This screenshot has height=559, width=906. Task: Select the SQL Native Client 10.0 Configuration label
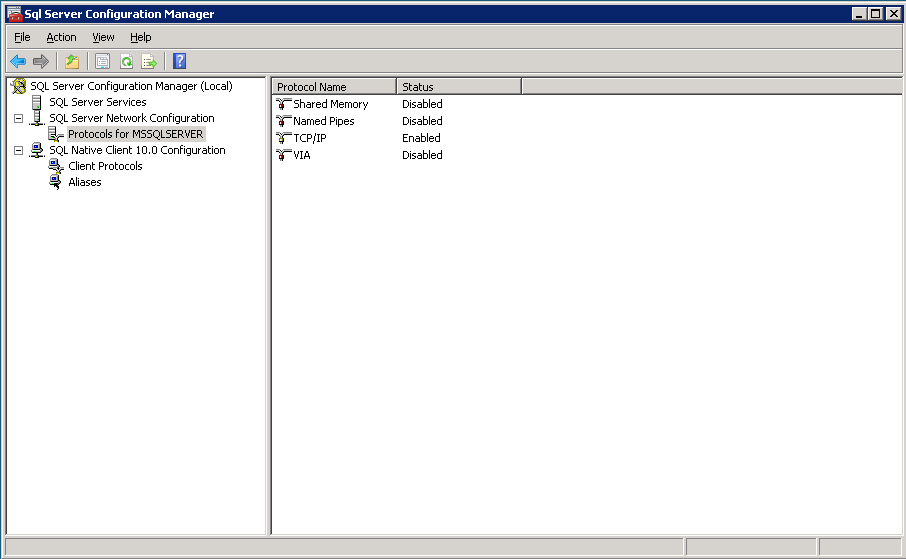pyautogui.click(x=137, y=150)
